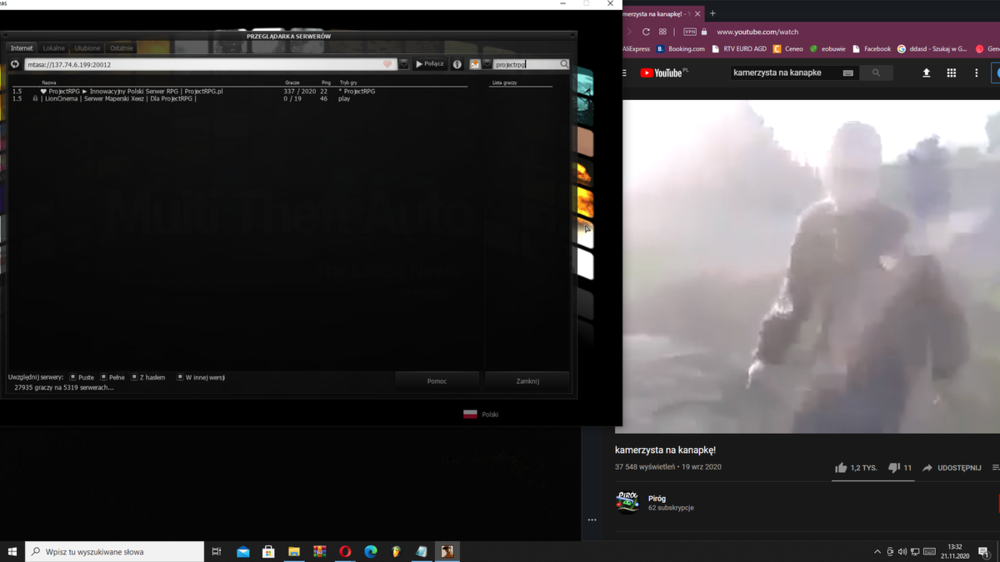1000x562 pixels.
Task: Open YouTube upload video icon
Action: pyautogui.click(x=926, y=73)
